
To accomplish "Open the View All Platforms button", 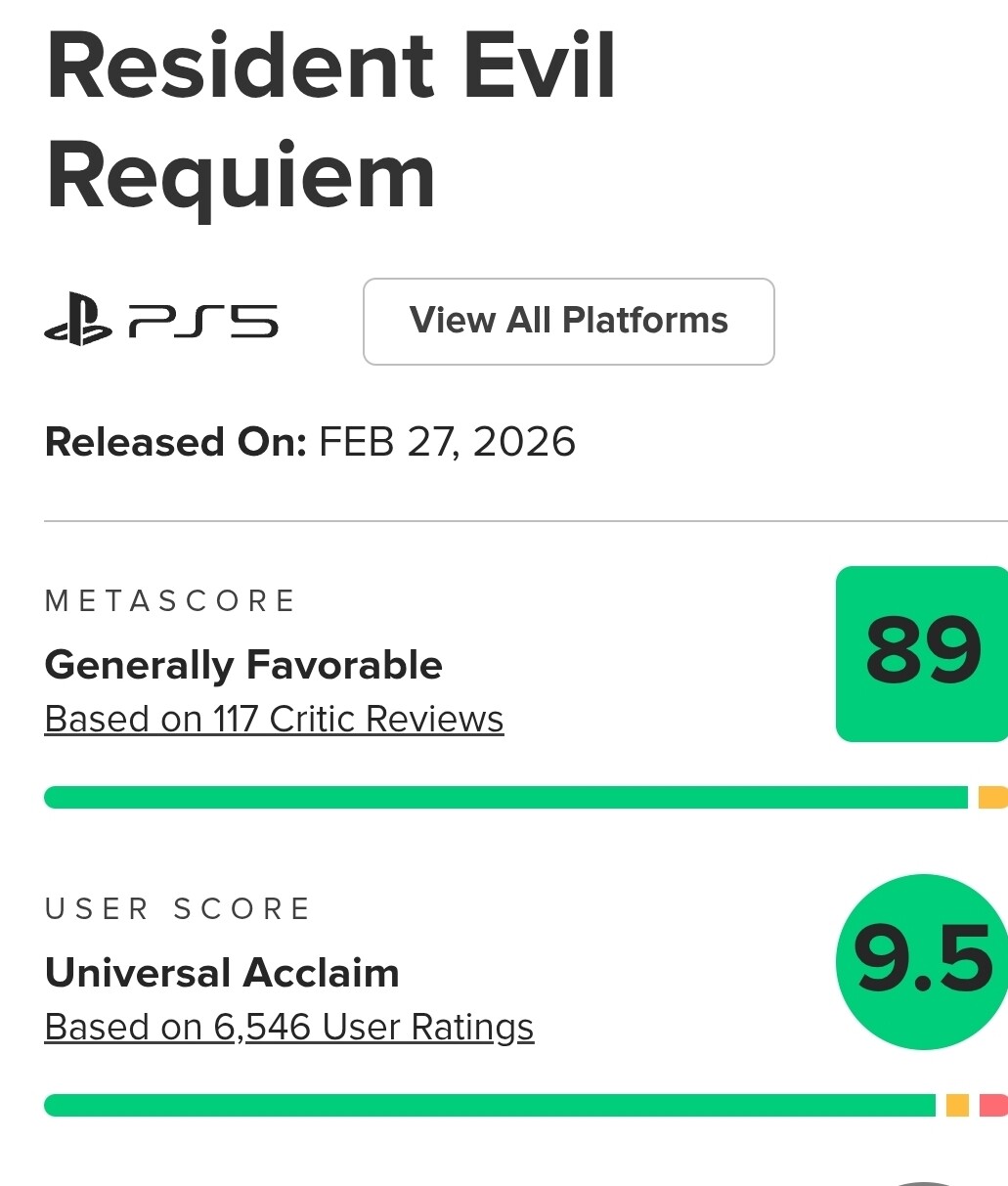I will click(x=568, y=322).
